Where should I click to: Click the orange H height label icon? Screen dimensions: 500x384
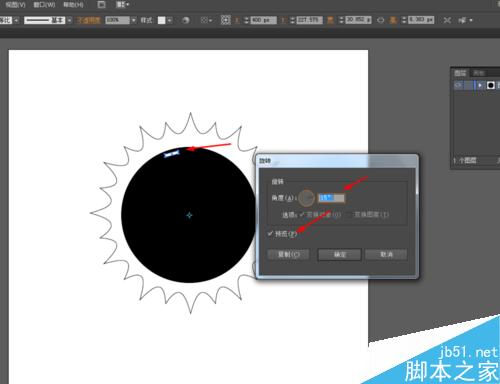[393, 20]
